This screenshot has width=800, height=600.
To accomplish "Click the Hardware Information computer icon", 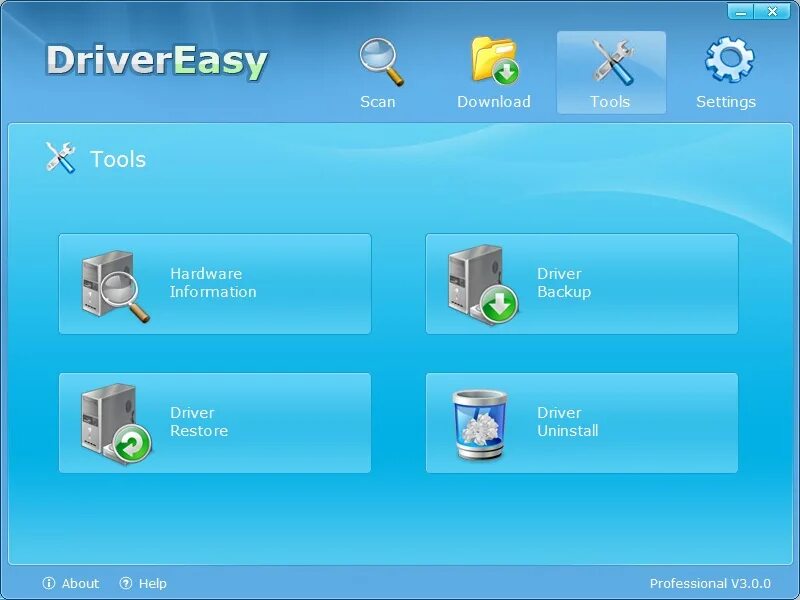I will coord(116,286).
